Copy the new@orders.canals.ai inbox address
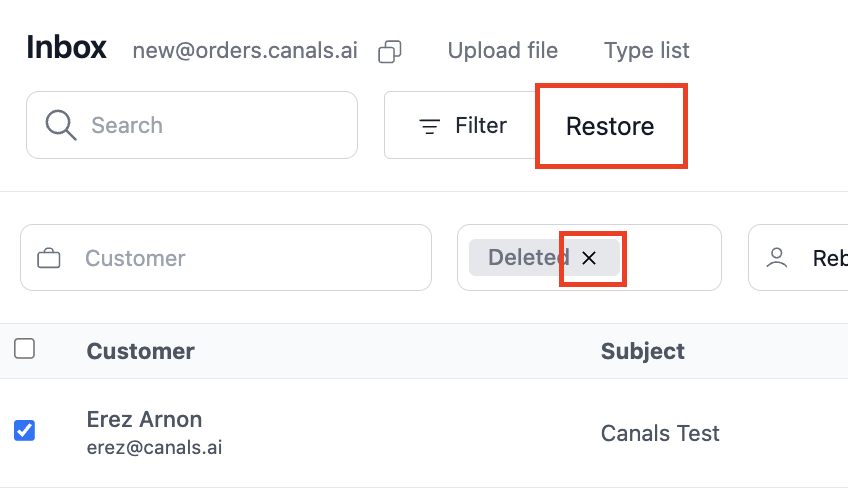848x502 pixels. point(389,52)
